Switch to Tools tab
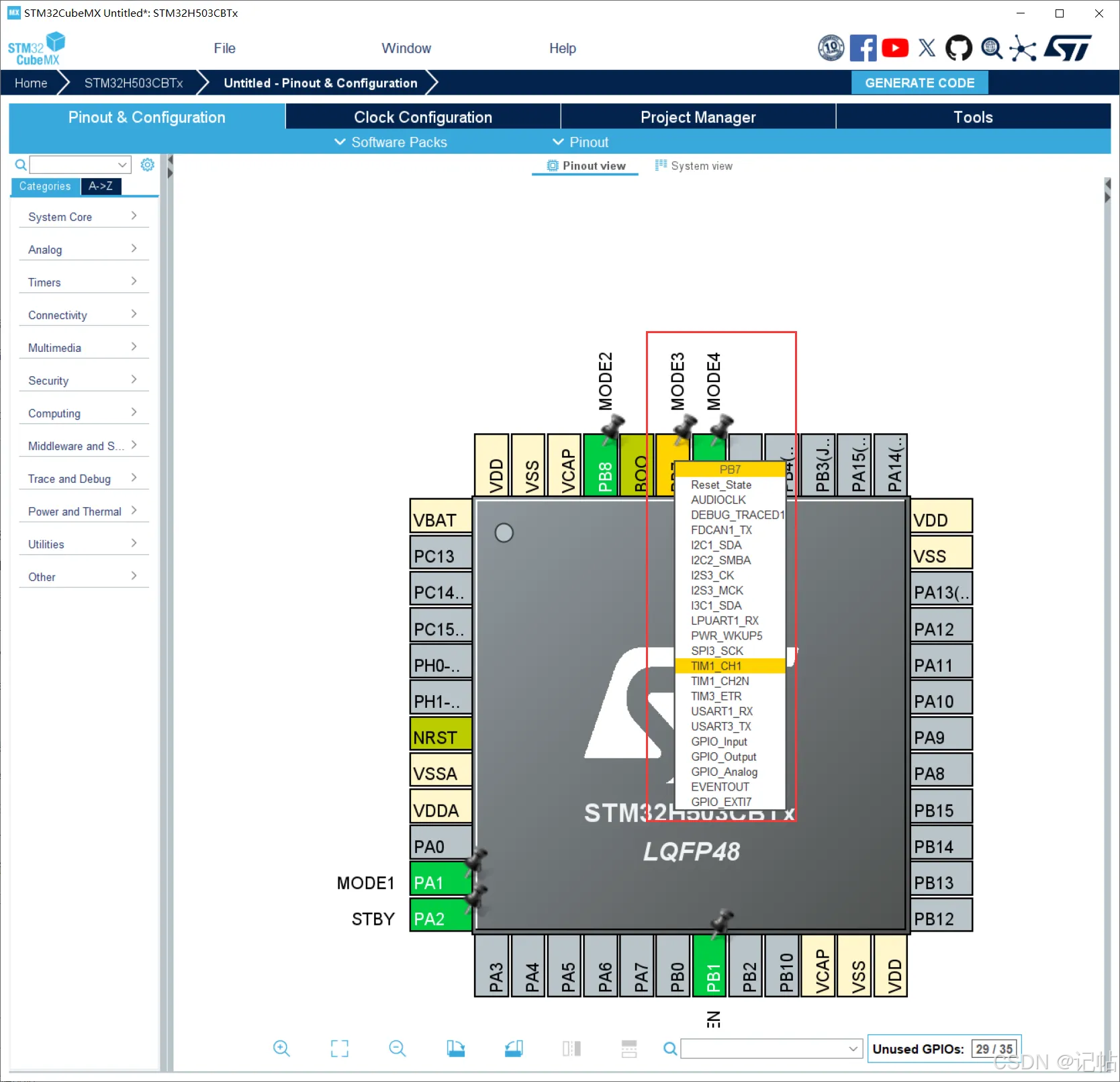 point(974,117)
